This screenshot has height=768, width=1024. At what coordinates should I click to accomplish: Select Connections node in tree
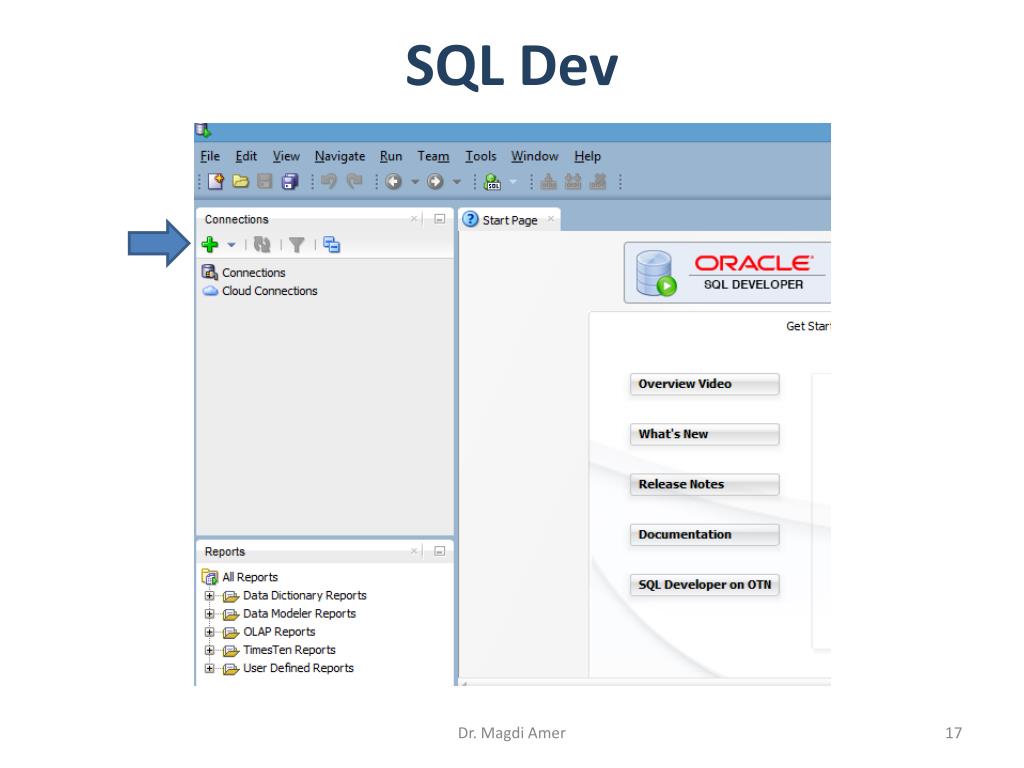click(253, 272)
